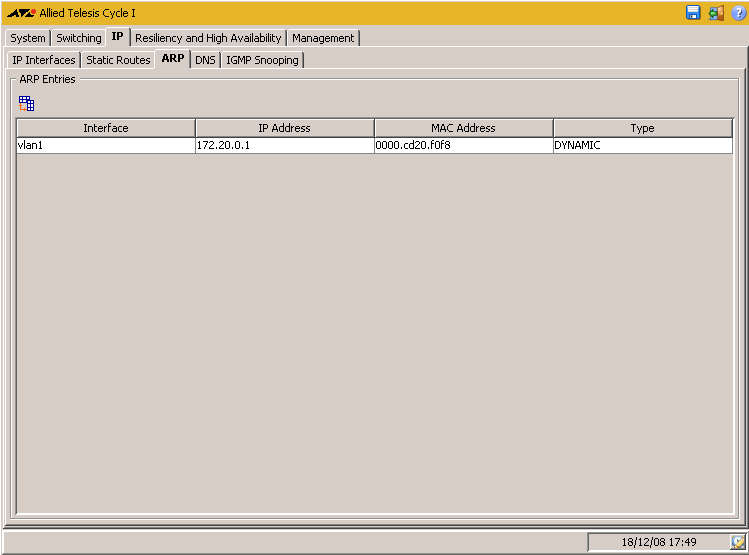749x555 pixels.
Task: Click the logout door icon
Action: 716,12
